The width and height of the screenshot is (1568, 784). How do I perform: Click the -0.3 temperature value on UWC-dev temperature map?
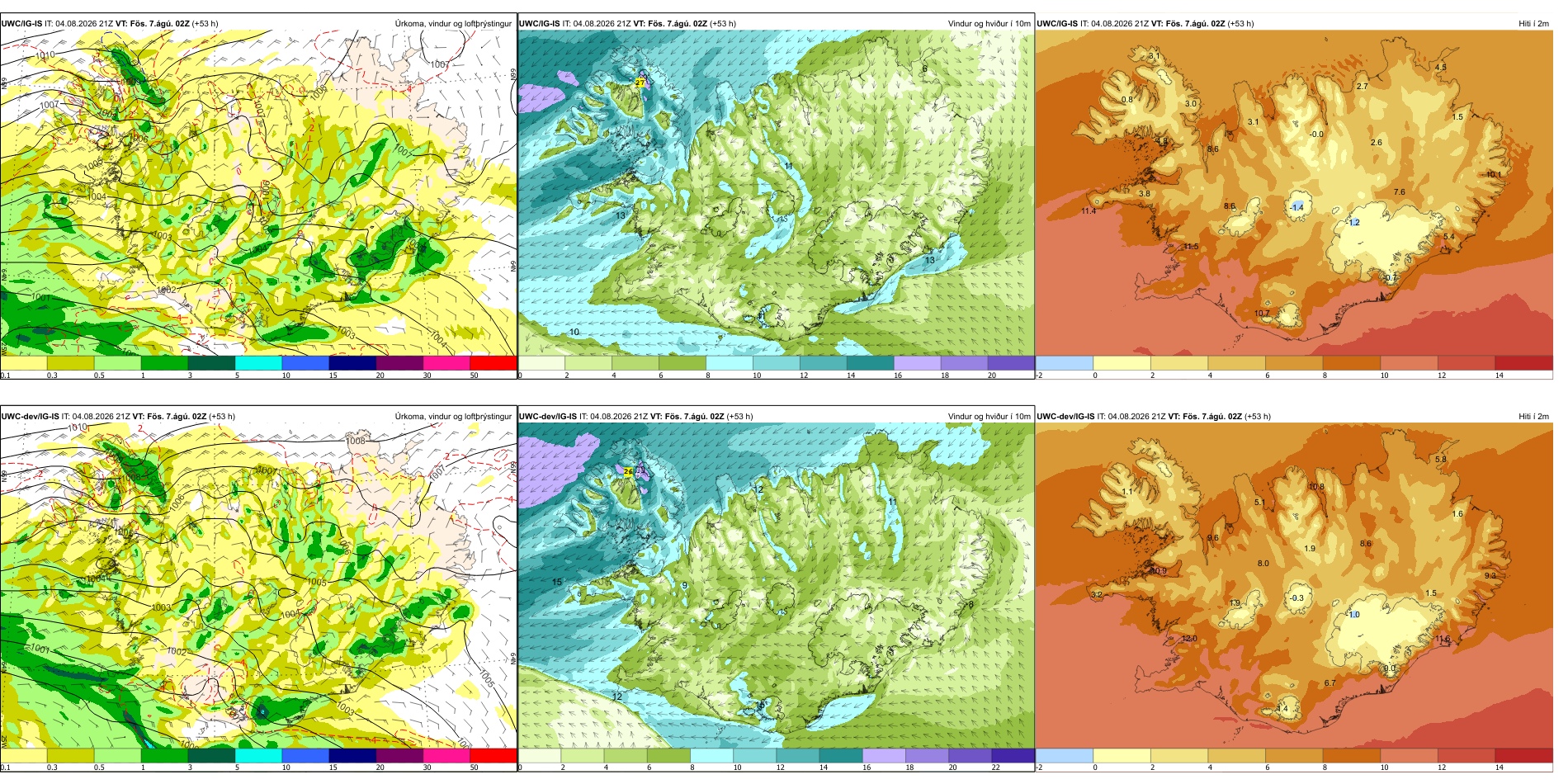coord(1296,598)
